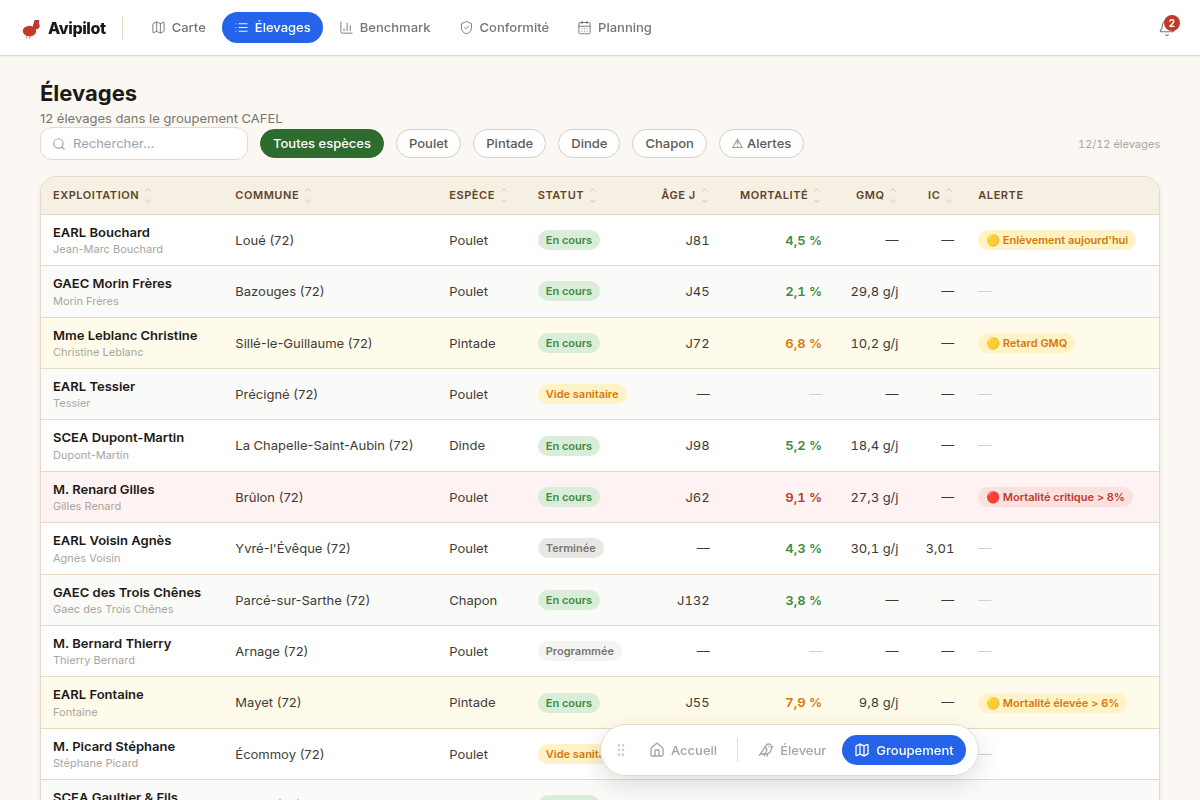
Task: Go to the Conformité tab
Action: pos(504,28)
